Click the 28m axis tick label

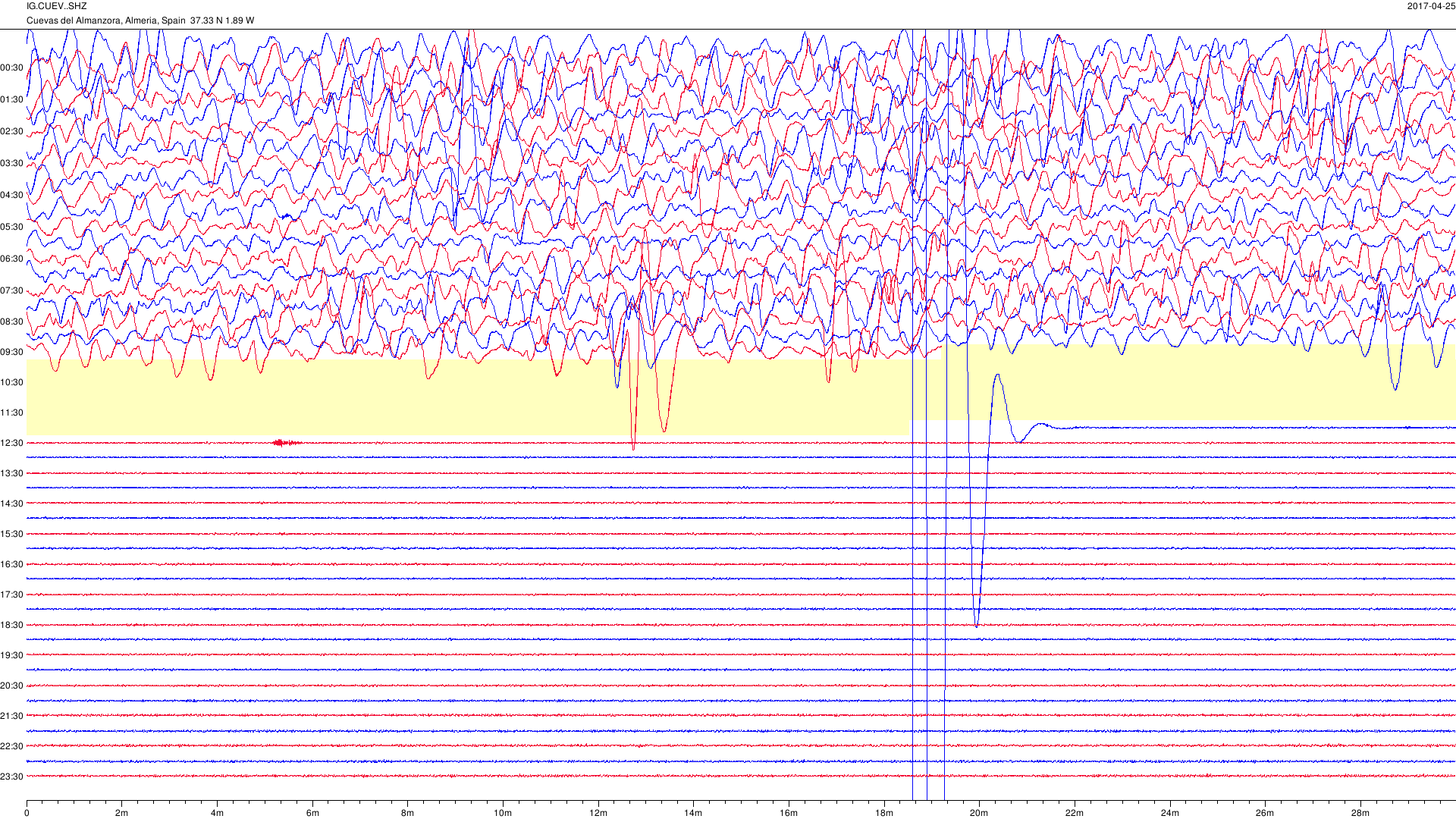(1360, 814)
